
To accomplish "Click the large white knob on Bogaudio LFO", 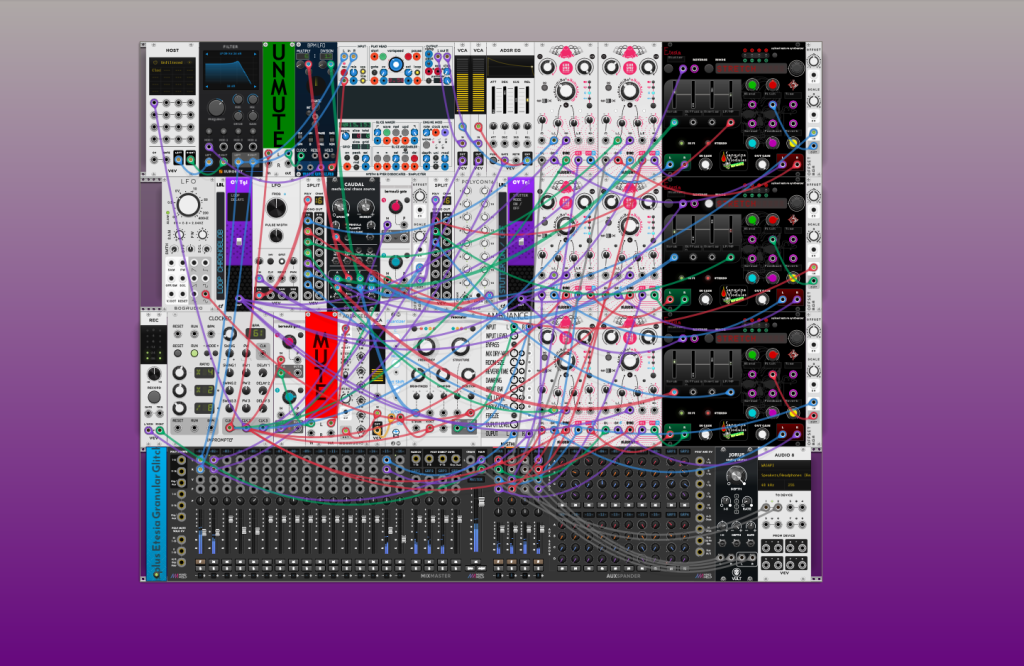I will pos(188,205).
